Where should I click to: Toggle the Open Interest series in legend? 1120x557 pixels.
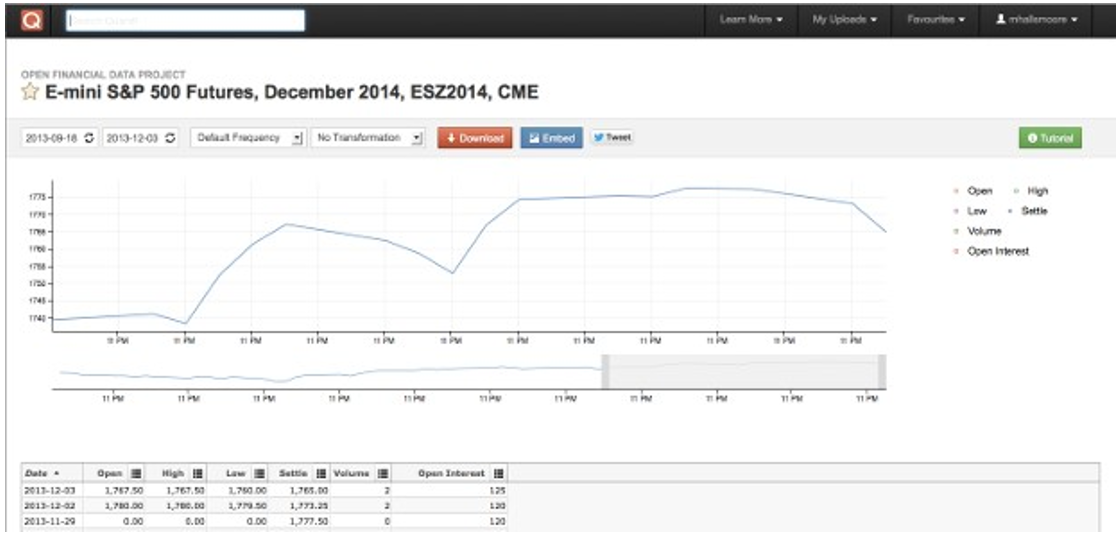(x=991, y=251)
